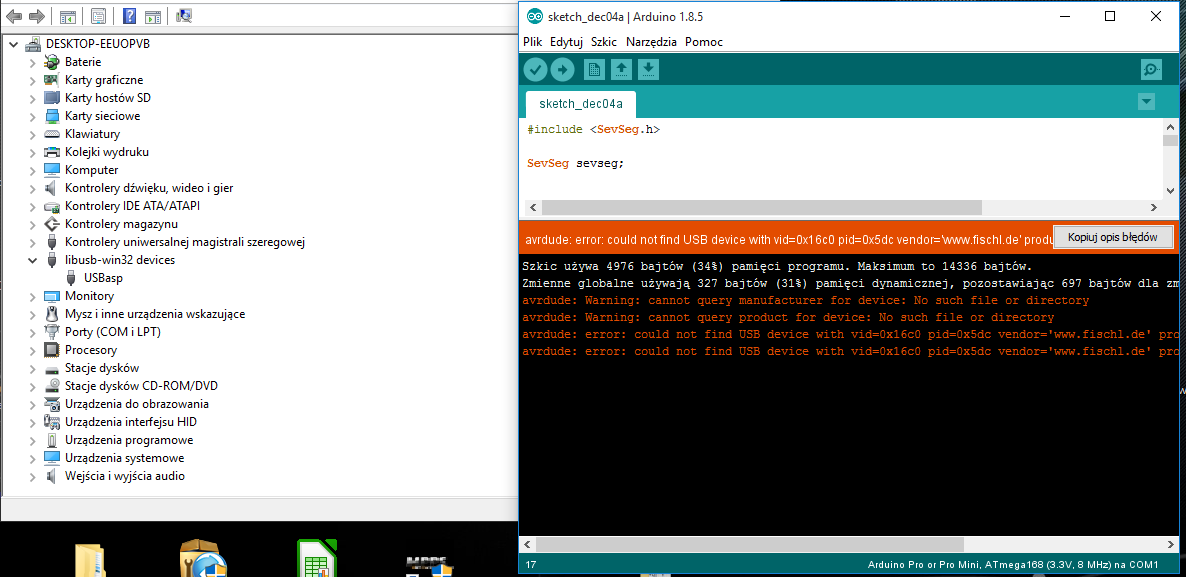1186x577 pixels.
Task: Open the folder icon on the desktop
Action: 90,560
